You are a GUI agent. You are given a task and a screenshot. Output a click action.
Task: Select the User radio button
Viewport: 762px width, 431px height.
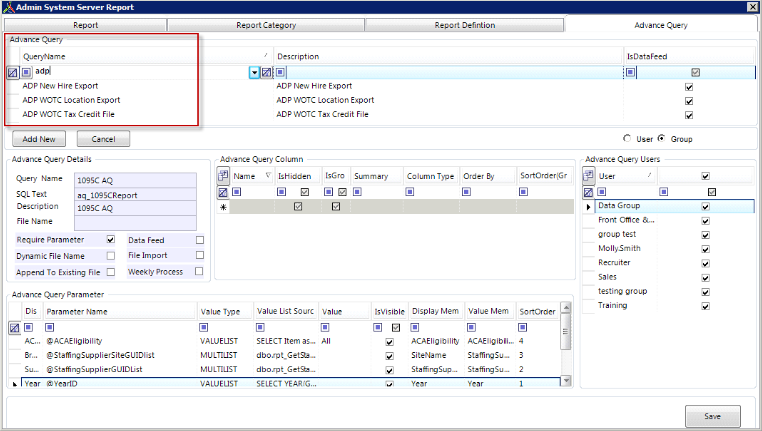627,138
